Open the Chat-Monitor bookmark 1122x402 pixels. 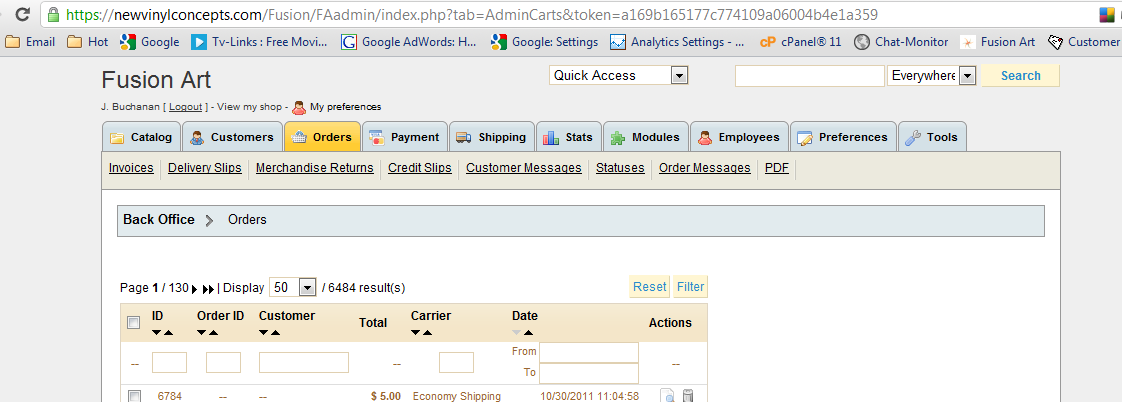click(902, 41)
